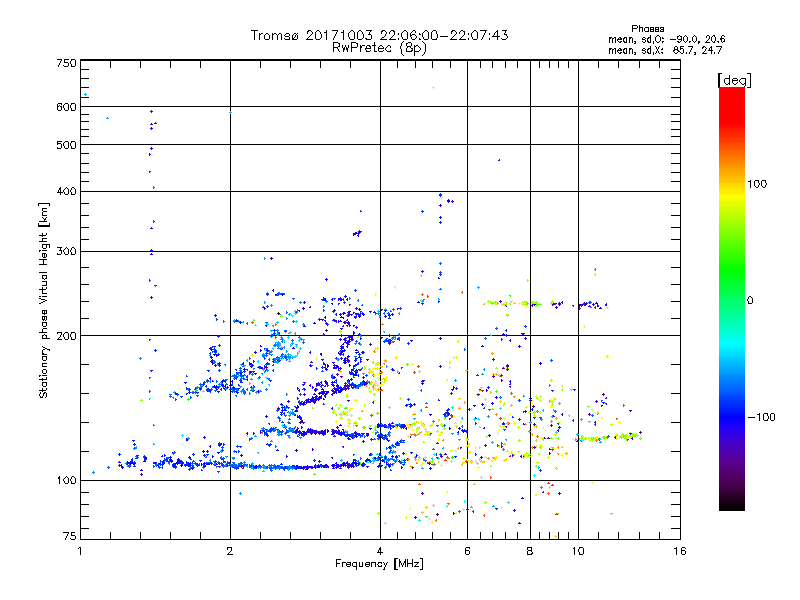Click the y-axis tick label '750'
800x600 pixels.
[x=66, y=63]
